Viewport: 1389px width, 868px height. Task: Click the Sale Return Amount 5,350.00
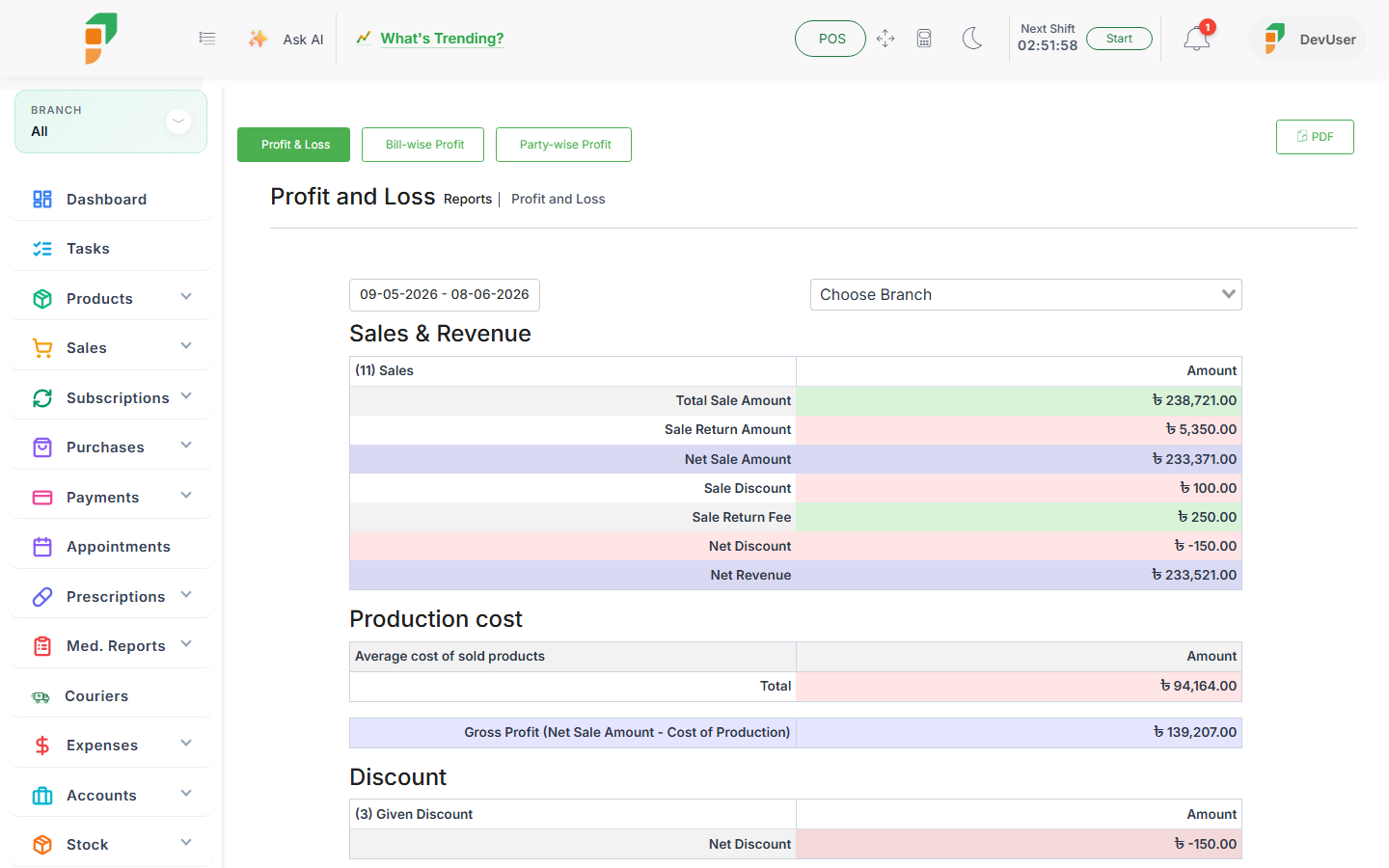coord(1201,429)
